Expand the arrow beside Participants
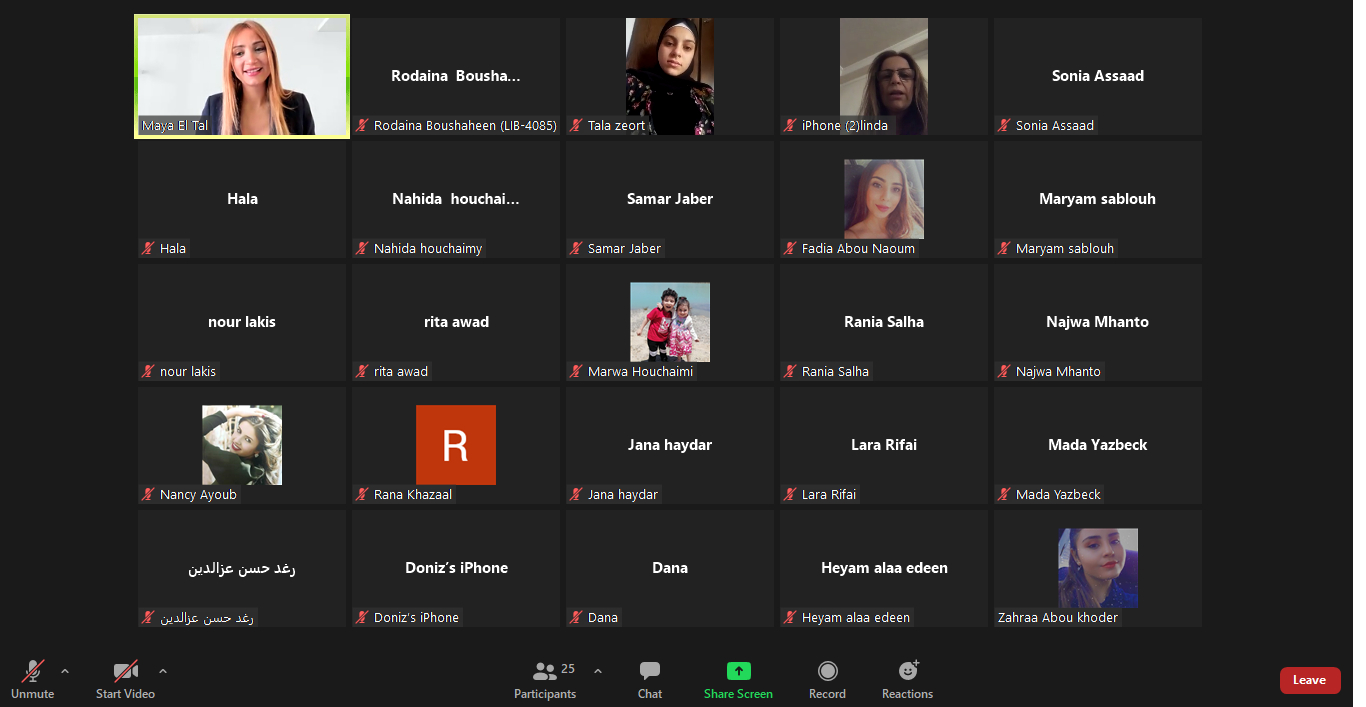 (x=598, y=671)
